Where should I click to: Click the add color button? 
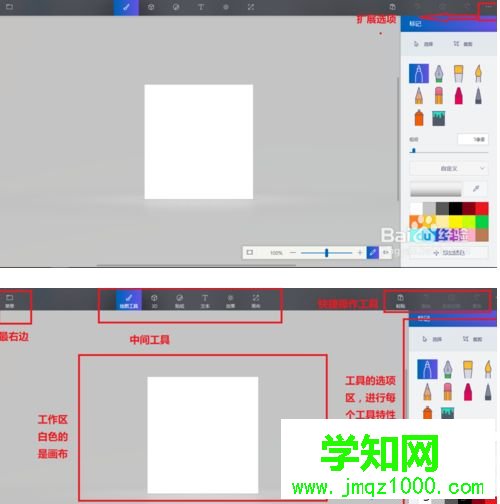pyautogui.click(x=449, y=253)
